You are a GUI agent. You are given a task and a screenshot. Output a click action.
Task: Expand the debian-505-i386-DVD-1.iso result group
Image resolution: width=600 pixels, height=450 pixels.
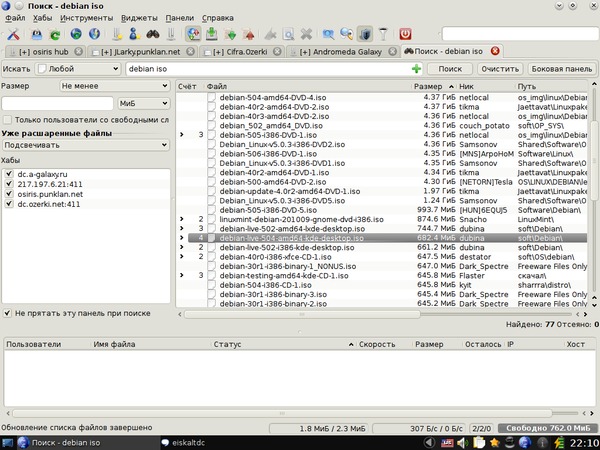181,133
